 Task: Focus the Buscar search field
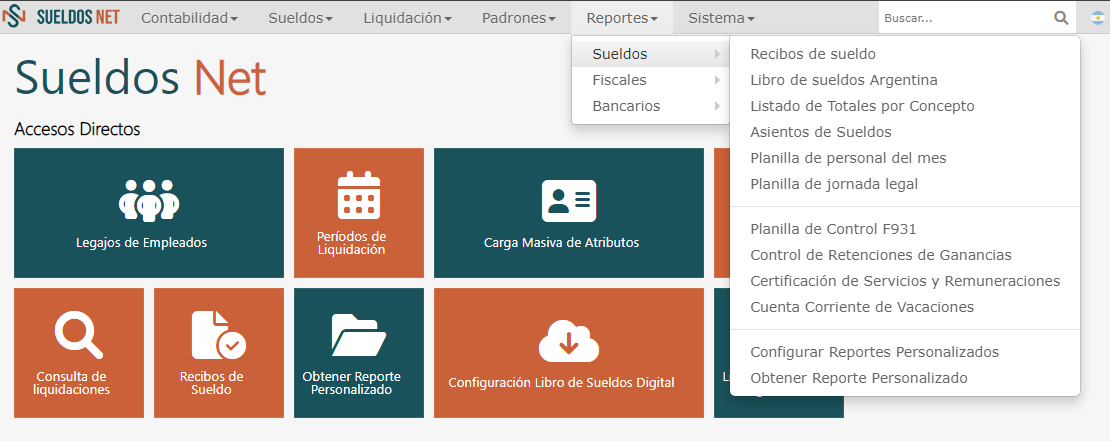pos(966,18)
